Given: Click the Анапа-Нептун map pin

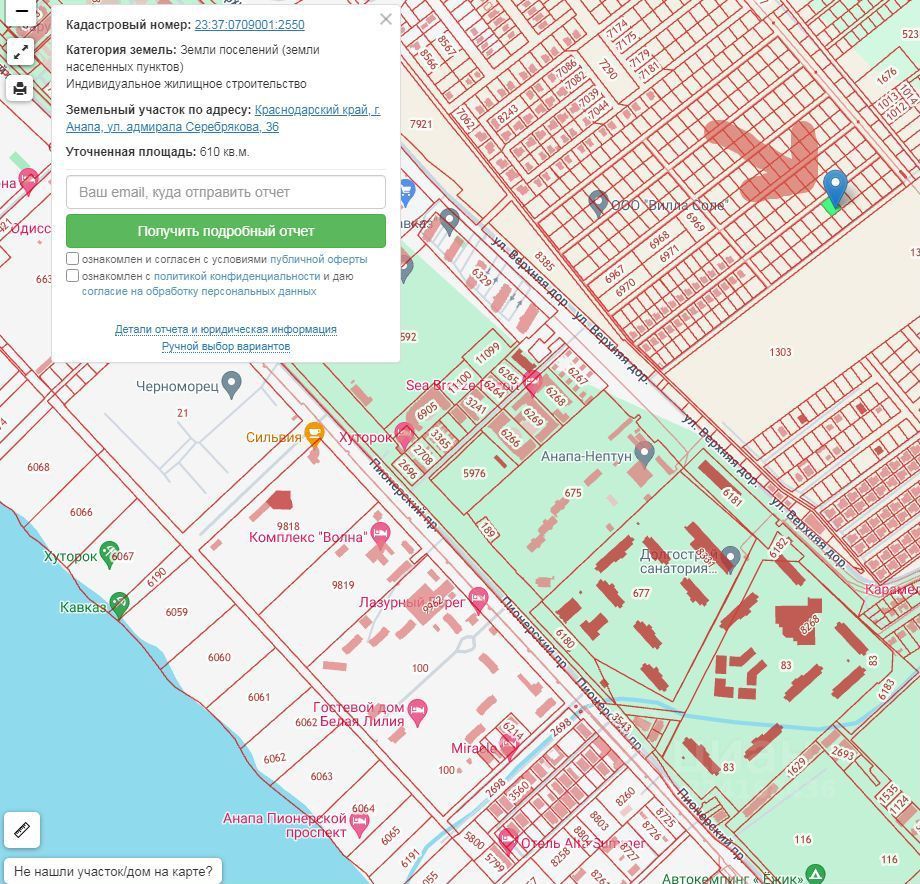Looking at the screenshot, I should [x=645, y=455].
